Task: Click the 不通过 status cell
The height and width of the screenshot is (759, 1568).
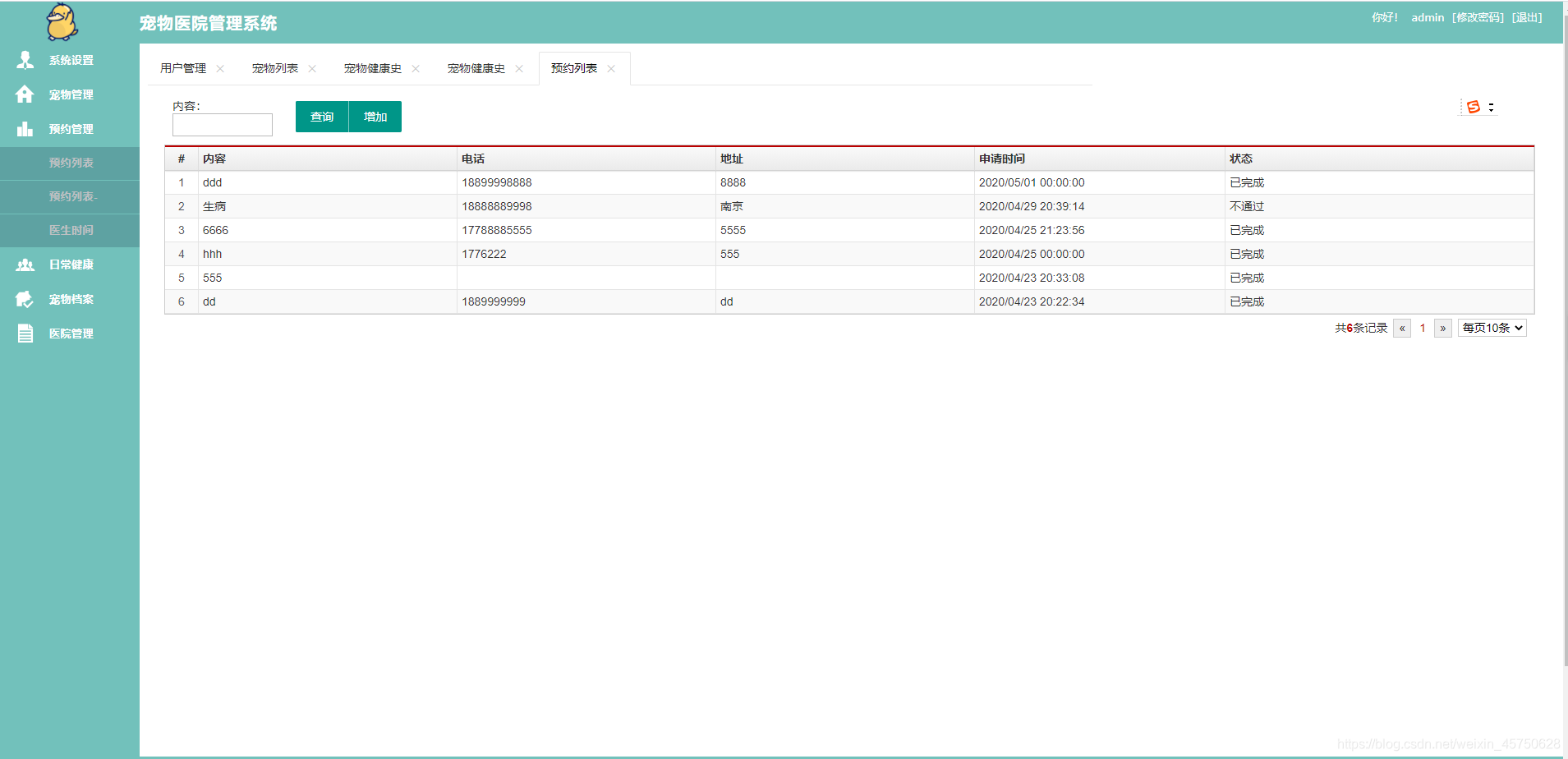Action: pyautogui.click(x=1380, y=206)
